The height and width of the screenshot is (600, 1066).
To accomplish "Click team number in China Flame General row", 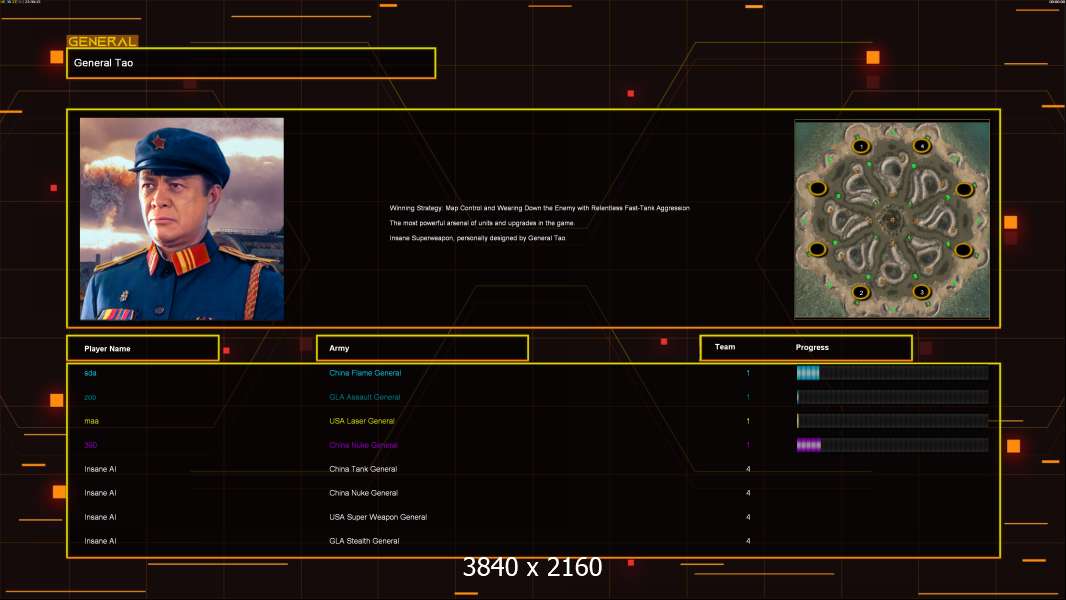I will coord(748,373).
